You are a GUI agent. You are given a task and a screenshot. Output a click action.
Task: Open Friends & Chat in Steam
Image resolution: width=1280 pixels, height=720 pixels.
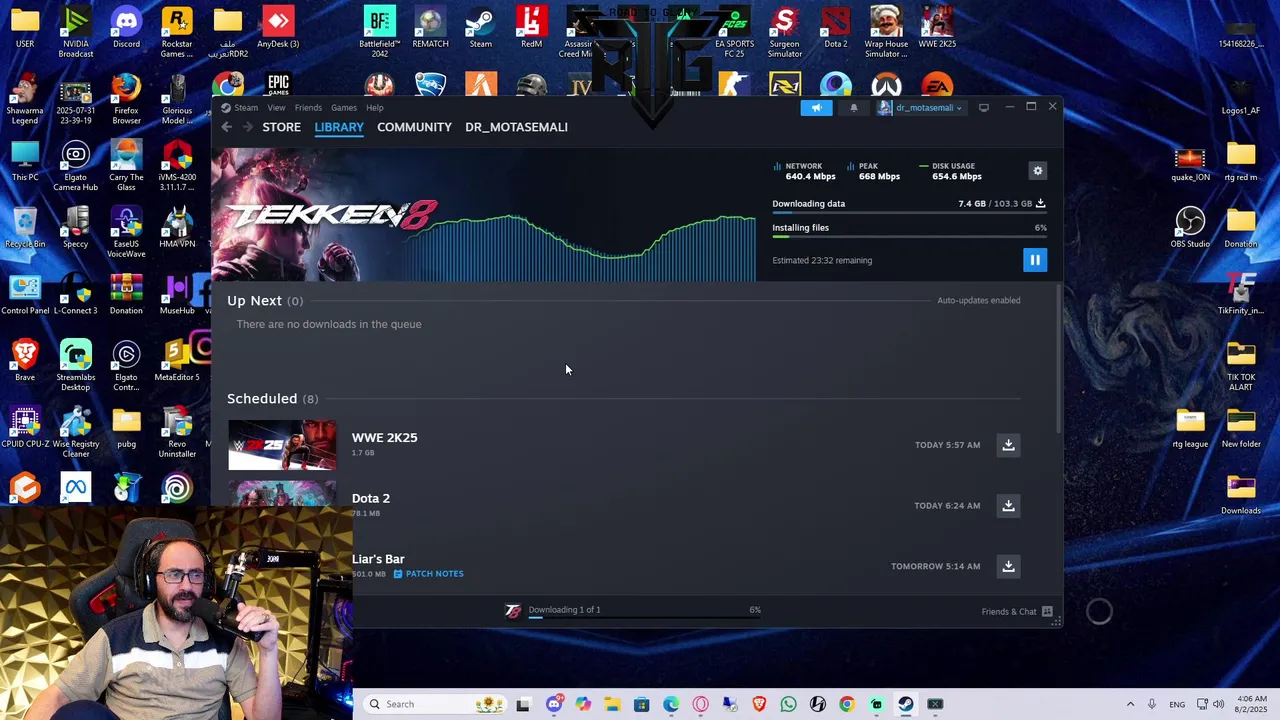click(x=1017, y=611)
